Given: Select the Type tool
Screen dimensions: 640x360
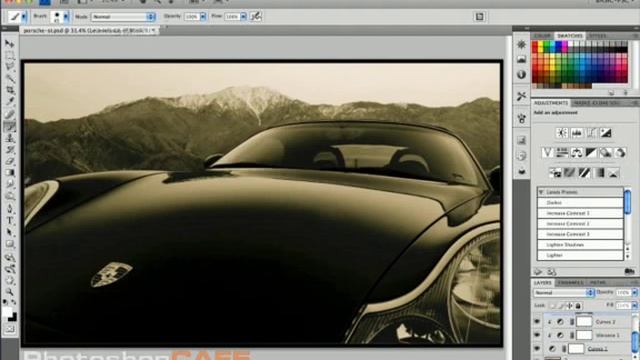Looking at the screenshot, I should point(10,221).
